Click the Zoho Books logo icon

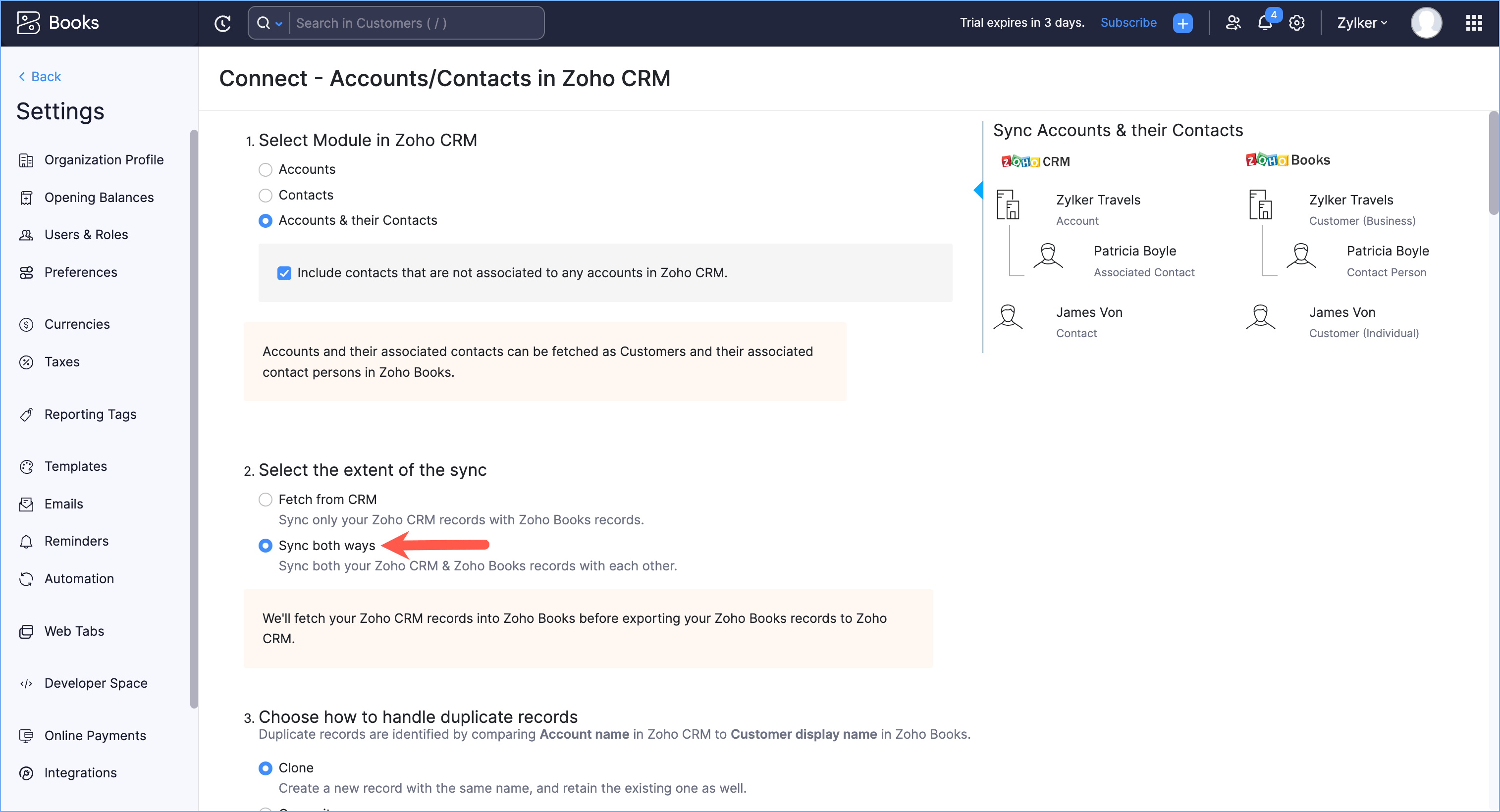pyautogui.click(x=28, y=23)
